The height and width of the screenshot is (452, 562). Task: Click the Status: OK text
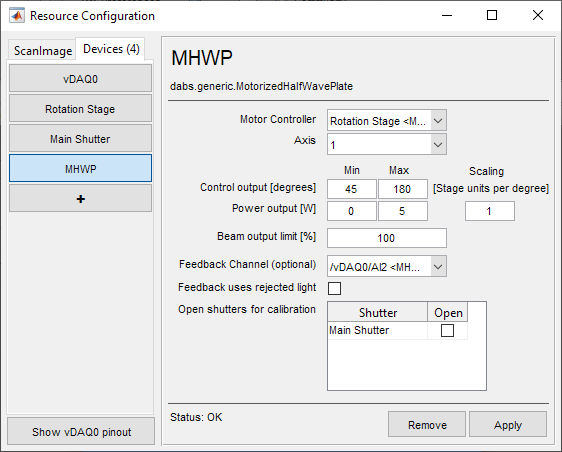click(x=196, y=417)
